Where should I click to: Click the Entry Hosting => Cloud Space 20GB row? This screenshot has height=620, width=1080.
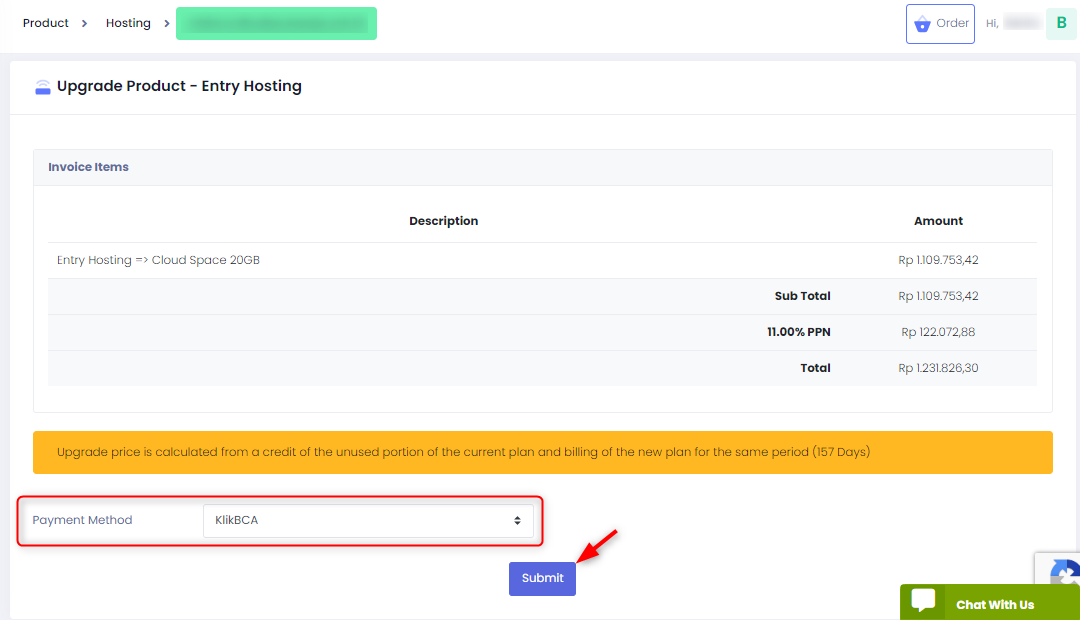click(x=542, y=260)
